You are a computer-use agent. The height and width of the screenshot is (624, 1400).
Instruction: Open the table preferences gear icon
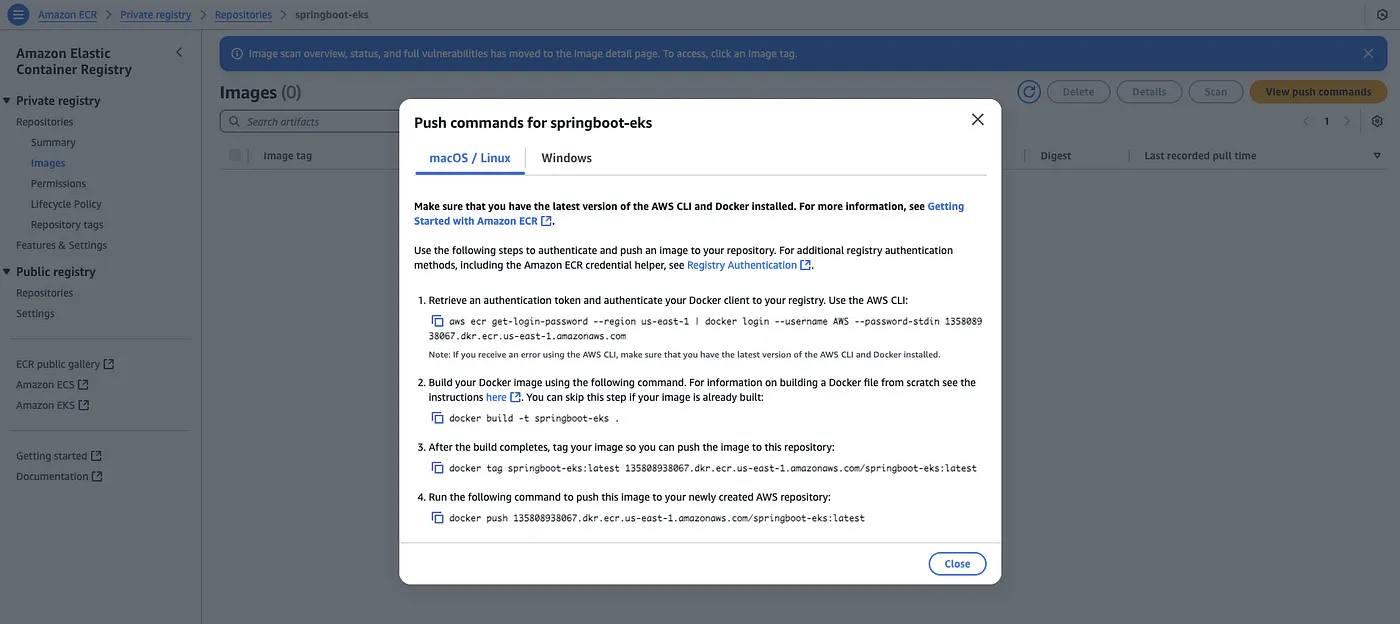click(x=1377, y=121)
